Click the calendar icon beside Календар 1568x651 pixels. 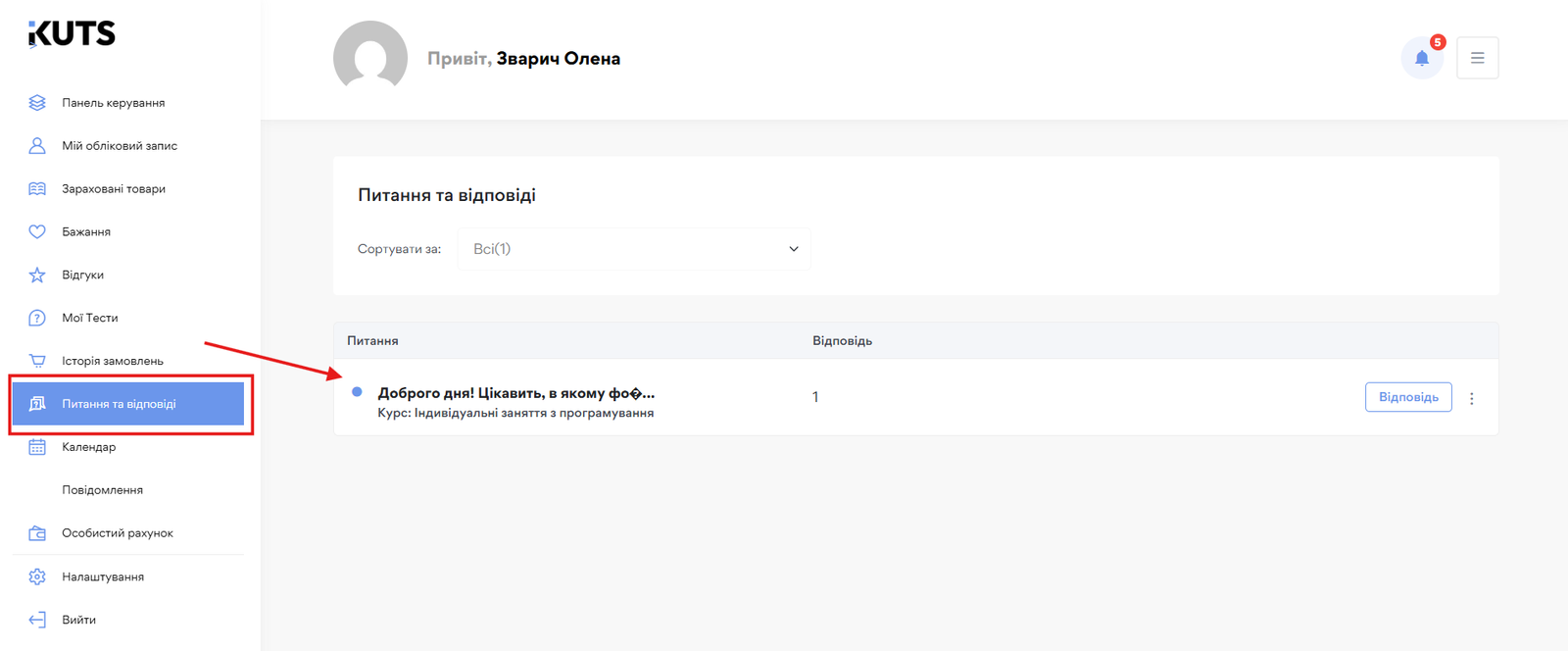[37, 447]
